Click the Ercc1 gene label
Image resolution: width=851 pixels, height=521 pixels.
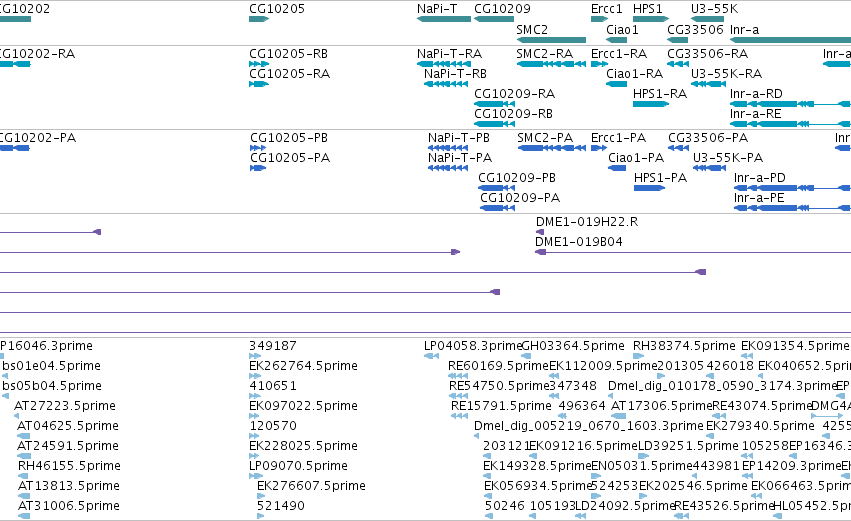606,9
